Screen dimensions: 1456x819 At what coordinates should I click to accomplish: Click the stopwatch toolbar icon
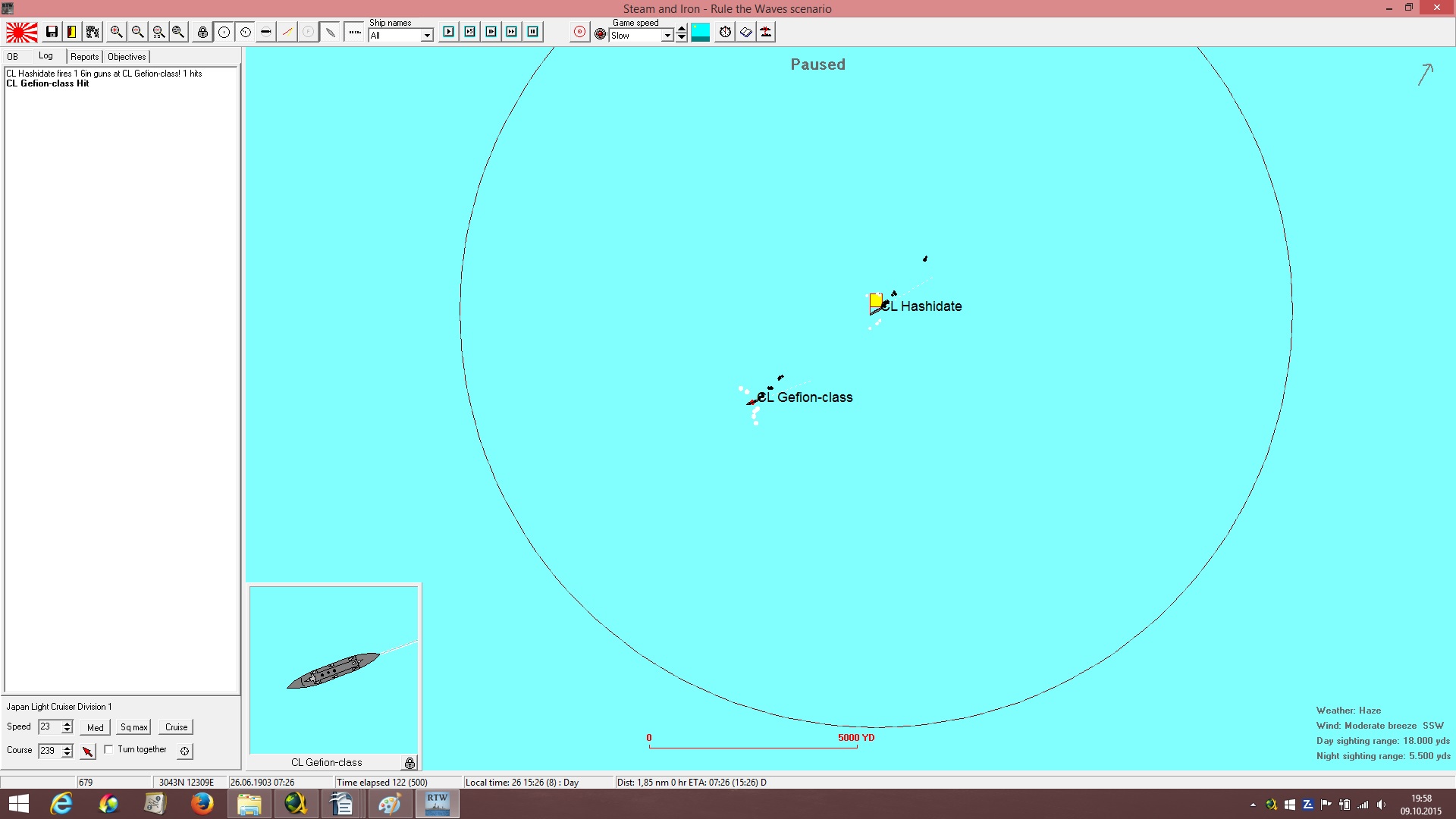click(726, 32)
